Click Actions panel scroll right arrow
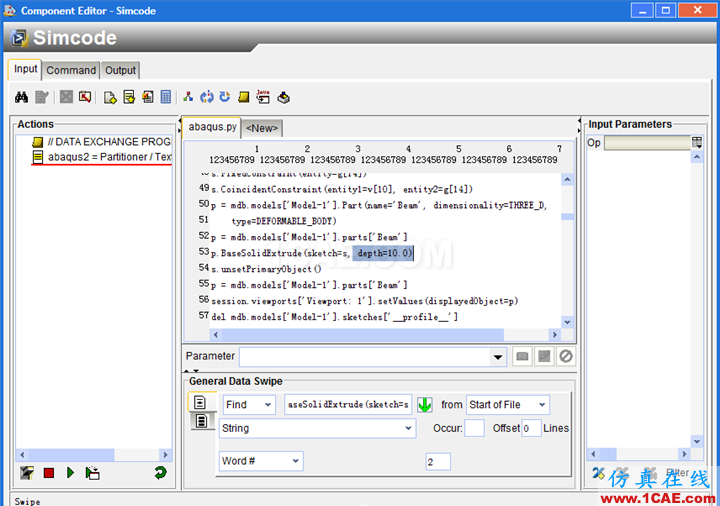 (x=165, y=455)
